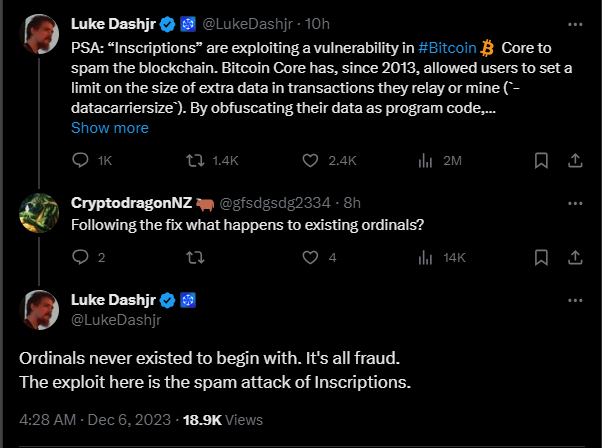The height and width of the screenshot is (448, 602).
Task: Bookmark CryptodragonNZ's tweet
Action: [541, 257]
